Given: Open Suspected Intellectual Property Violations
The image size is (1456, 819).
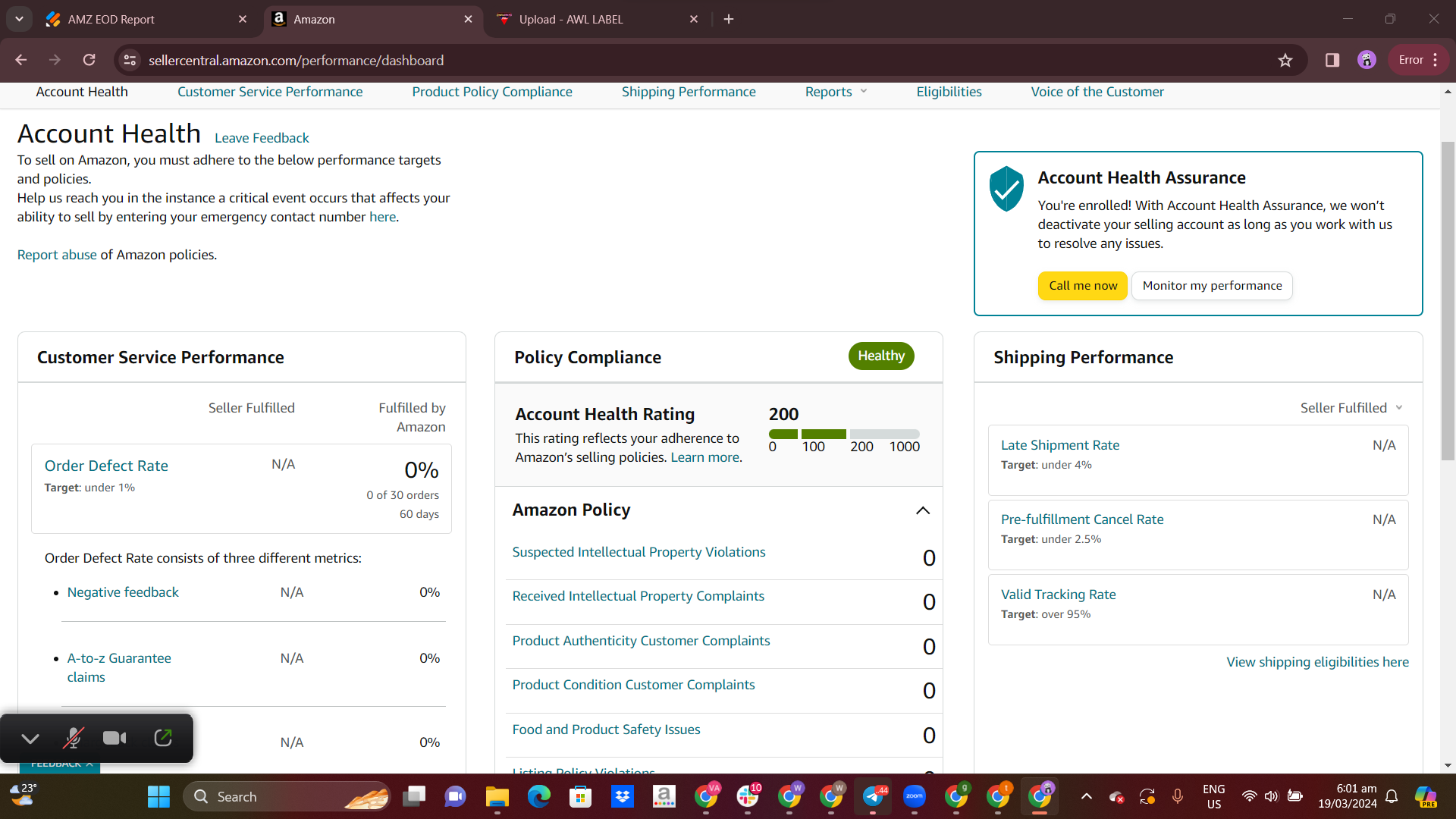Looking at the screenshot, I should coord(639,552).
